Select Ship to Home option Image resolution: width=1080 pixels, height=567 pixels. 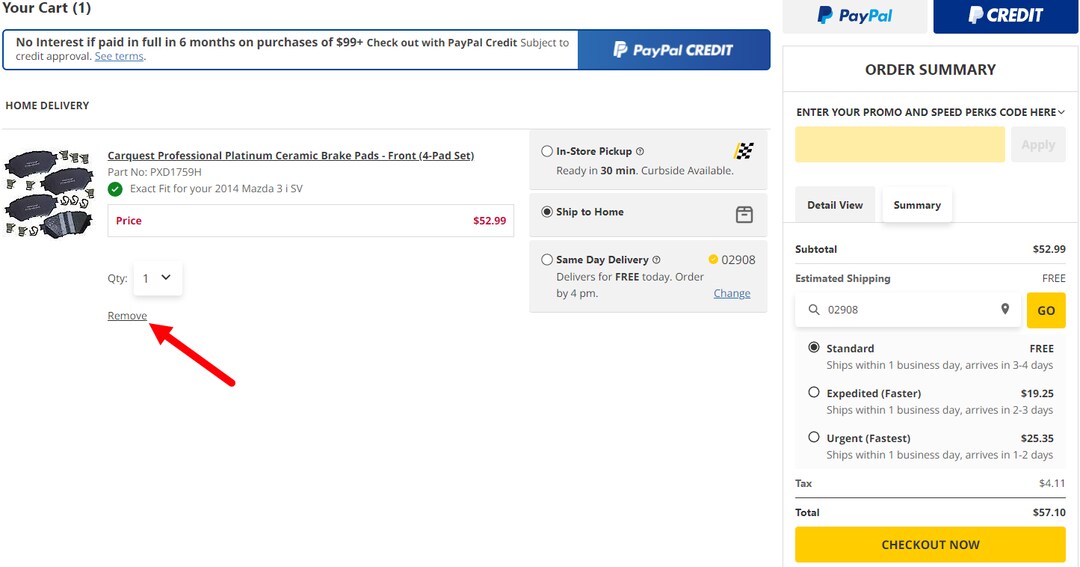(547, 212)
